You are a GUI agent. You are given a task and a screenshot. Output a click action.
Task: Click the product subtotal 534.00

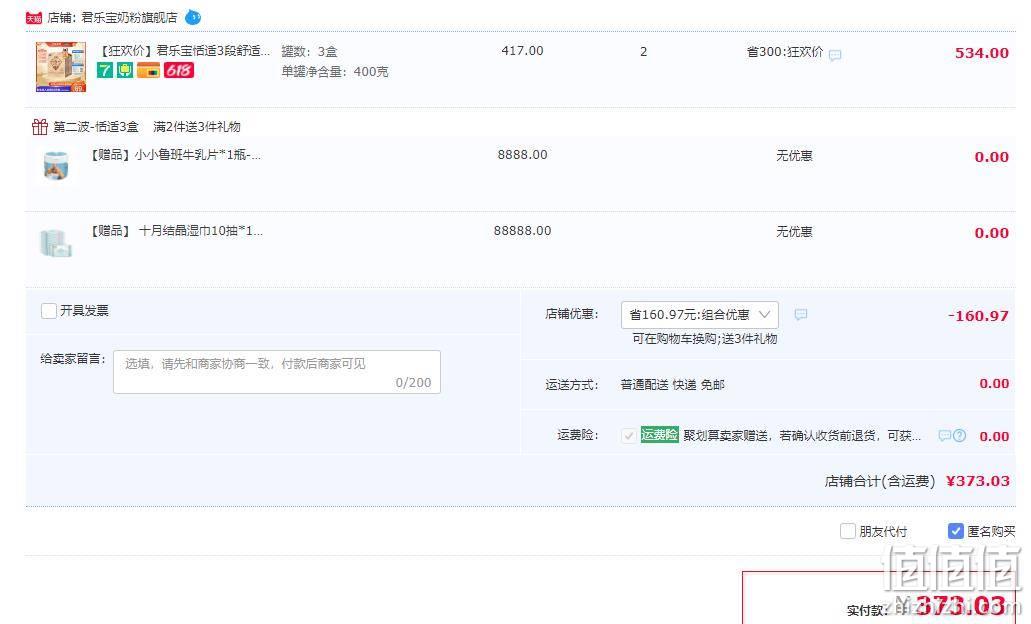[x=982, y=53]
